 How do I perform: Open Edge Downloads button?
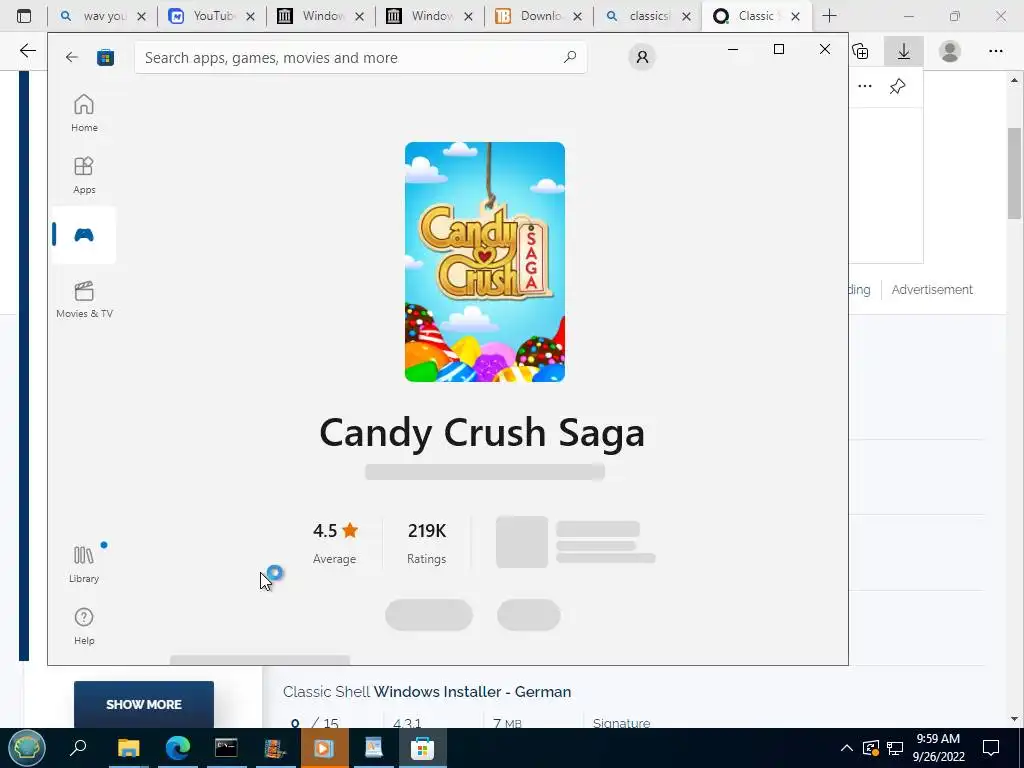pyautogui.click(x=904, y=51)
